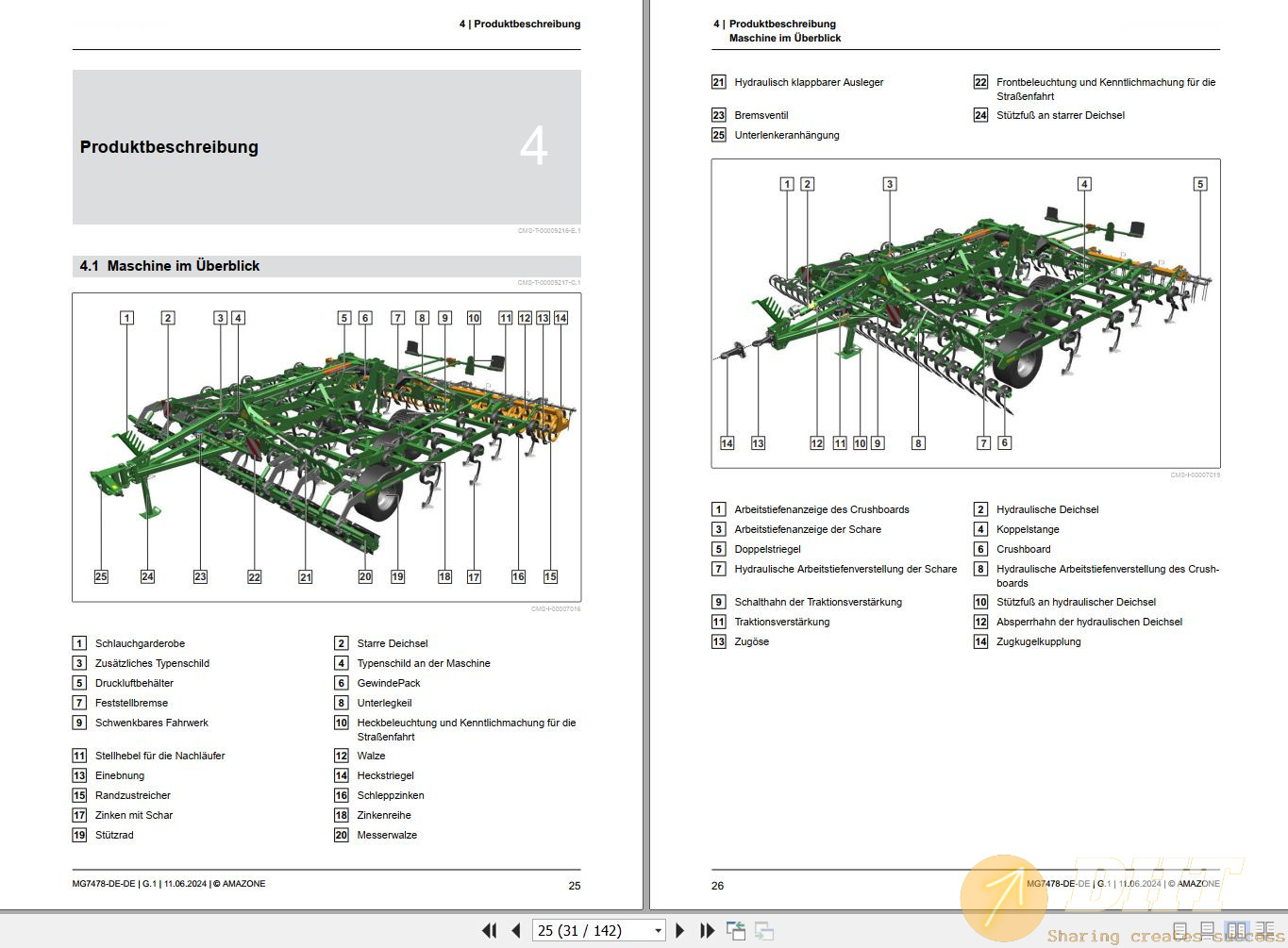Click callout number 14 in right diagram
Image resolution: width=1288 pixels, height=948 pixels.
point(727,443)
